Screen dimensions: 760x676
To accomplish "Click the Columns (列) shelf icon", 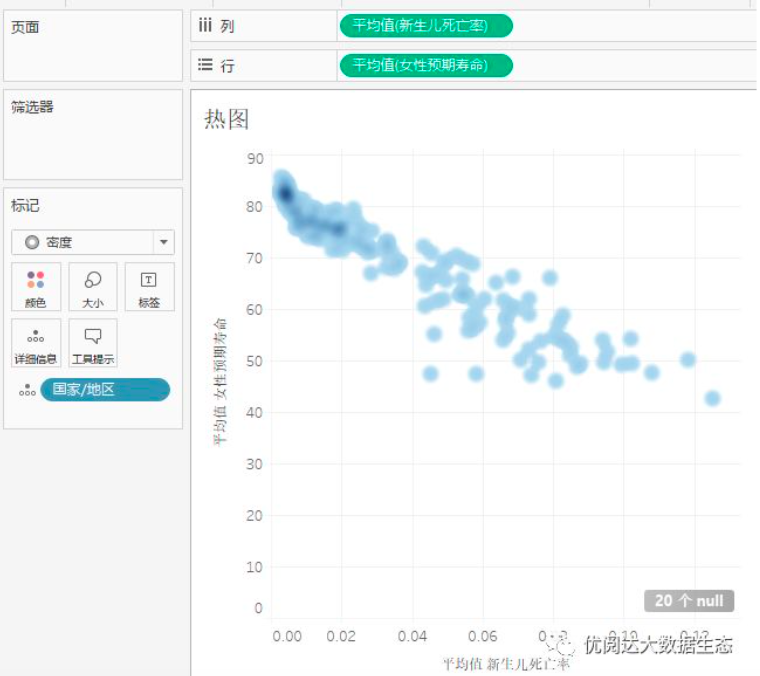I will click(205, 26).
